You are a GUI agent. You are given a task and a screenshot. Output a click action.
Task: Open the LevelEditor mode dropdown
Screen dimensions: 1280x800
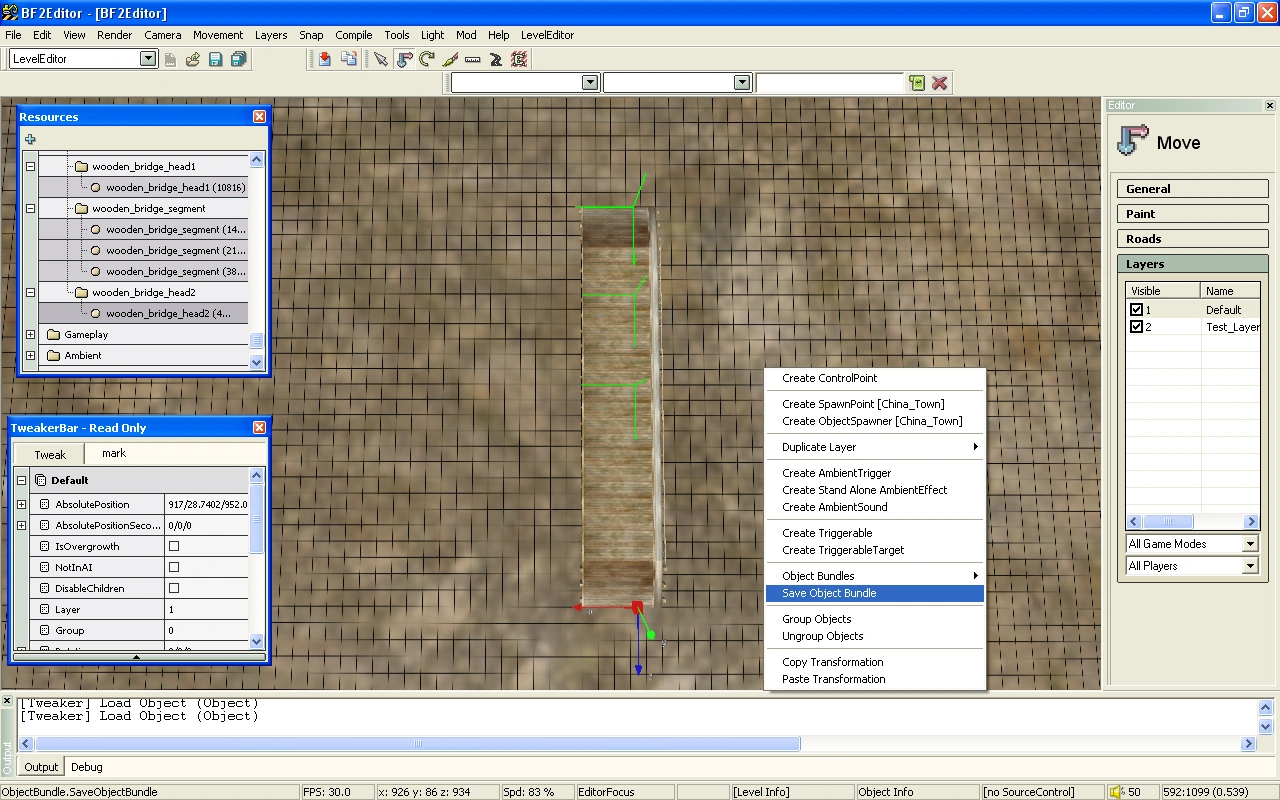point(148,59)
